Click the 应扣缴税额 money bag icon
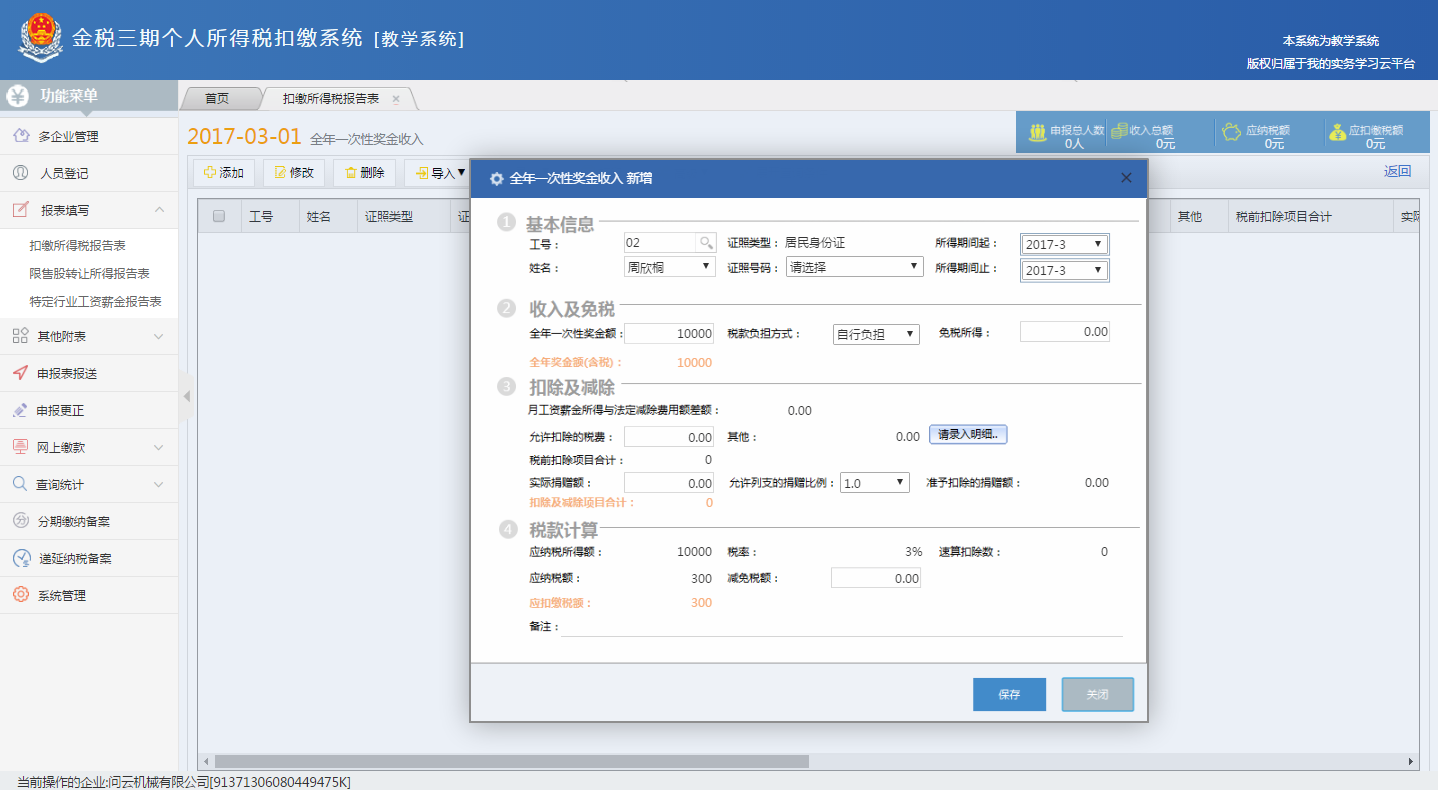The height and width of the screenshot is (790, 1438). coord(1337,130)
